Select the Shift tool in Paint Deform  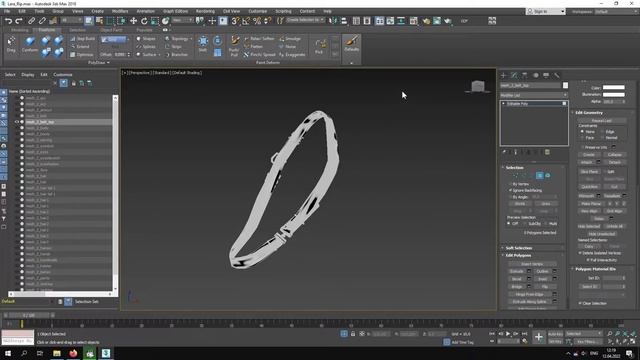pos(203,44)
